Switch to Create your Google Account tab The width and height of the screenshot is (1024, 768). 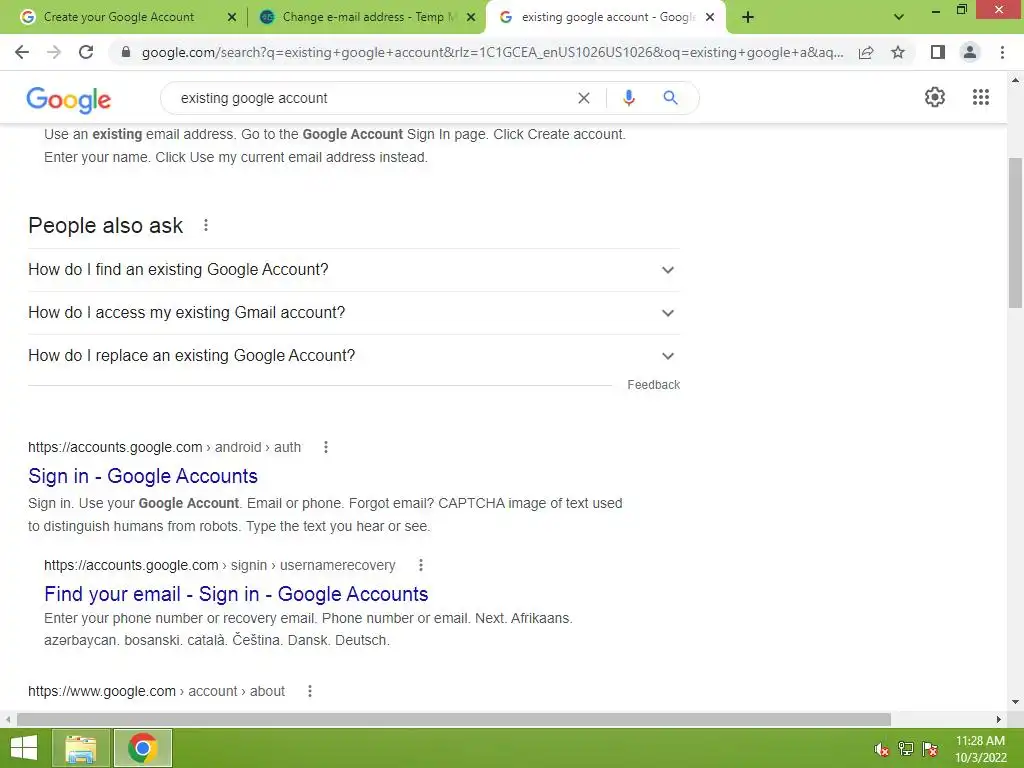click(119, 17)
